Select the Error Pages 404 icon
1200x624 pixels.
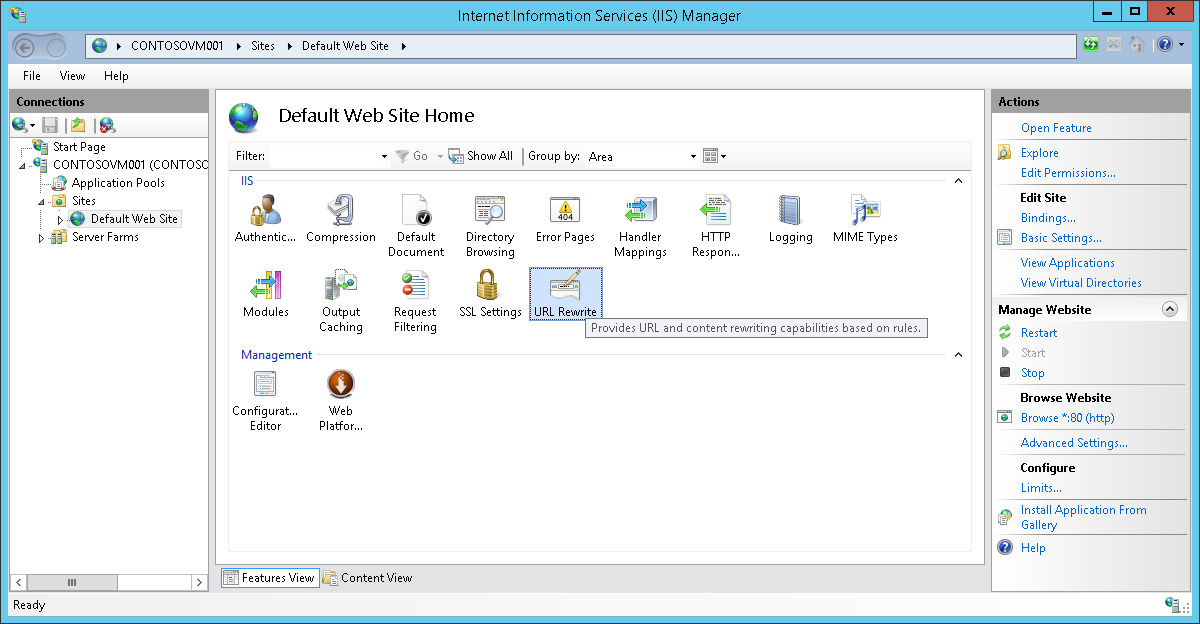coord(565,219)
